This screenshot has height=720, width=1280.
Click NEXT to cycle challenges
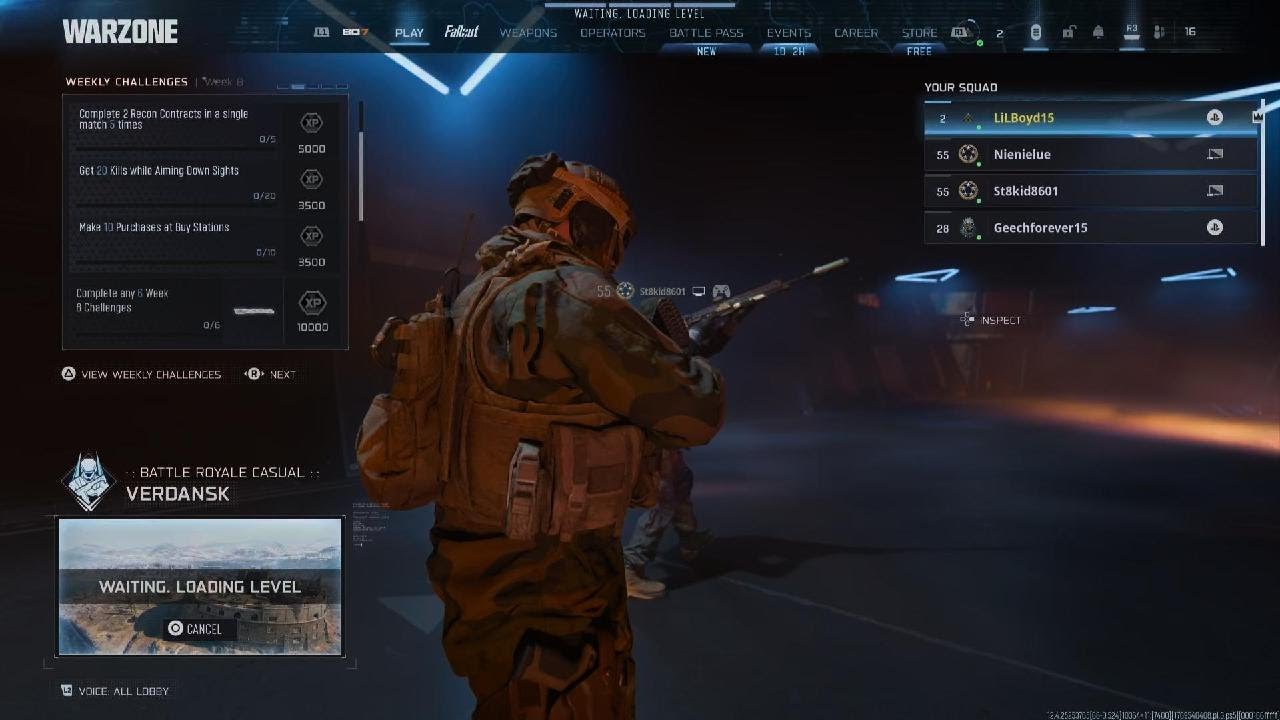(x=283, y=374)
